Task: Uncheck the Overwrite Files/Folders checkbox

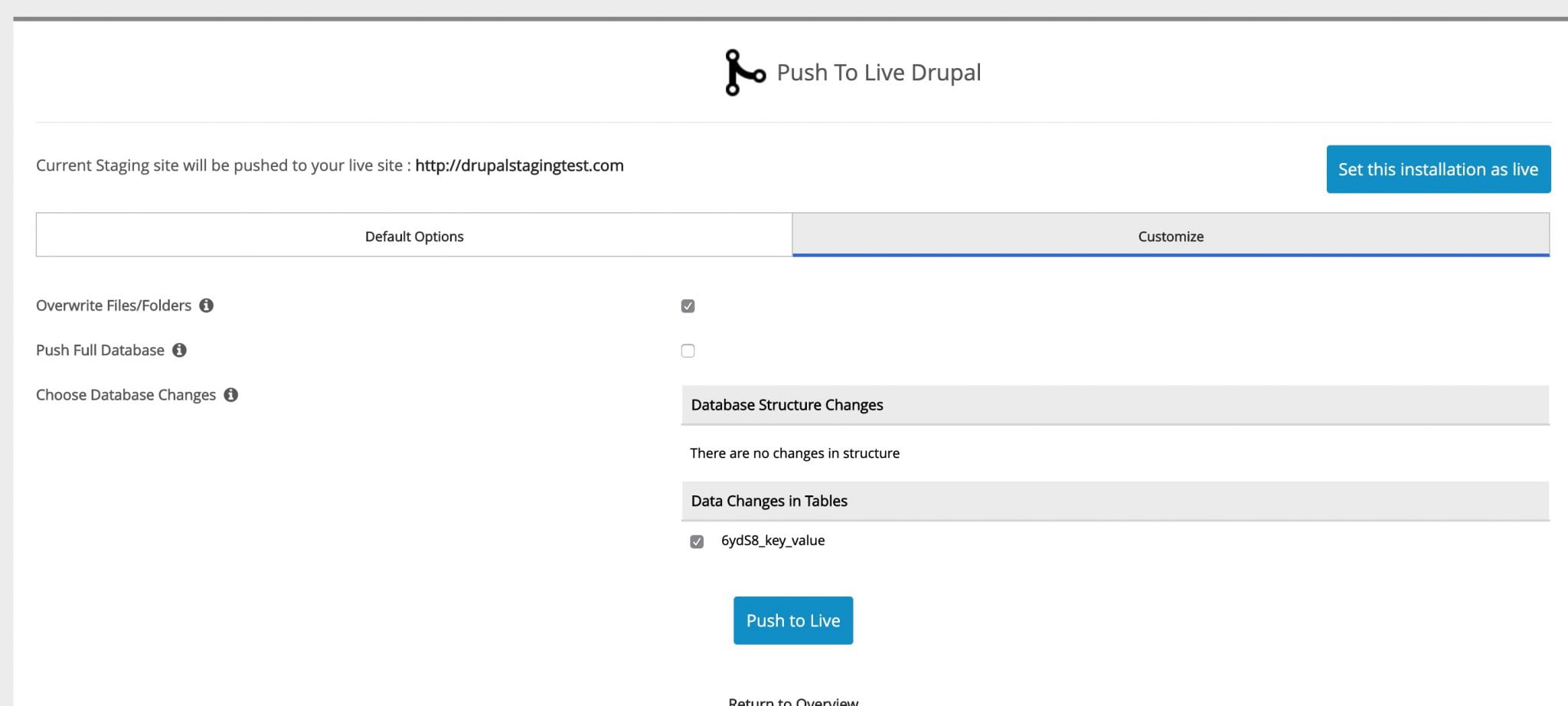Action: pos(688,306)
